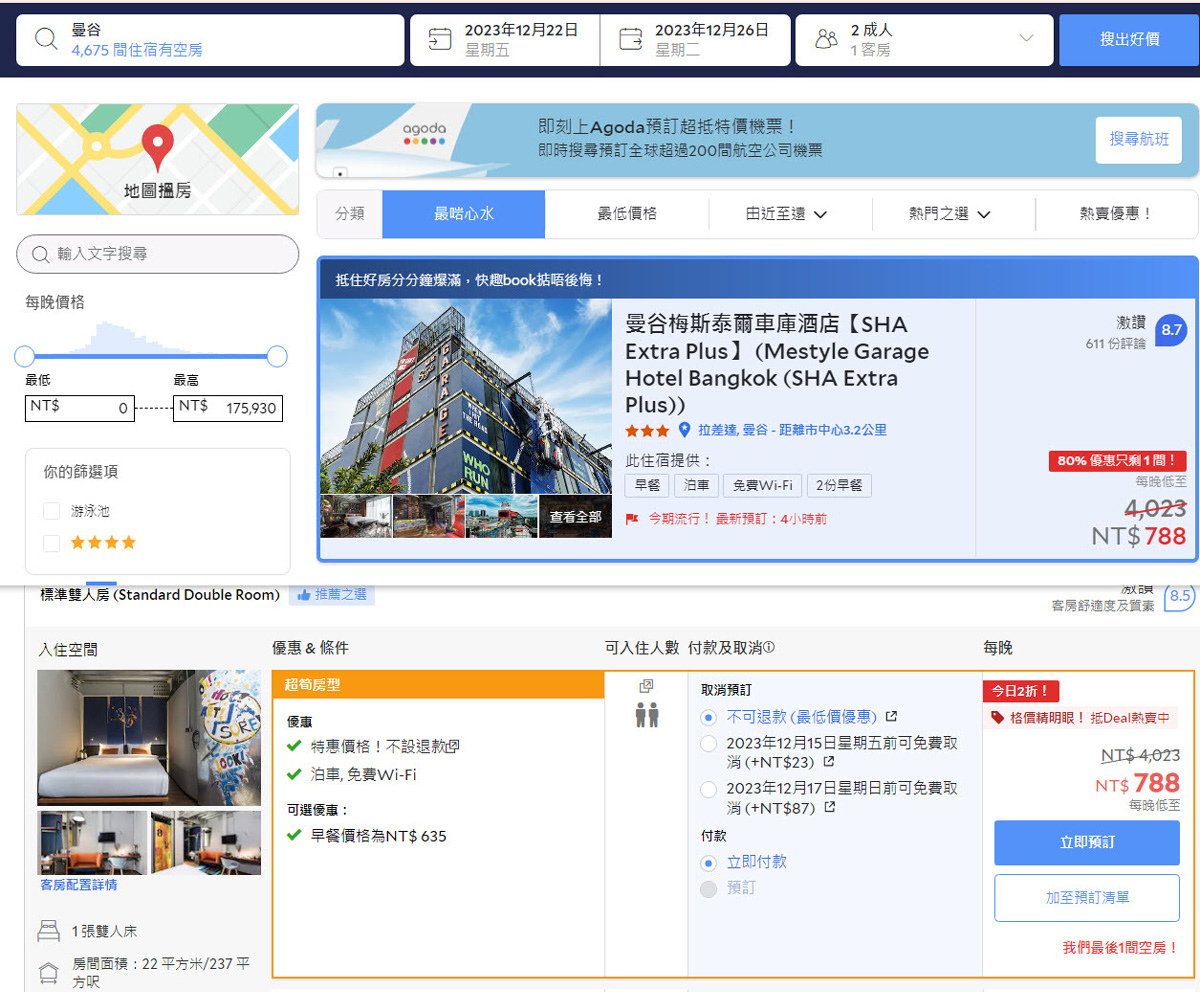The height and width of the screenshot is (993, 1200).
Task: Click the red flag icon beside 今期流行
Action: (632, 519)
